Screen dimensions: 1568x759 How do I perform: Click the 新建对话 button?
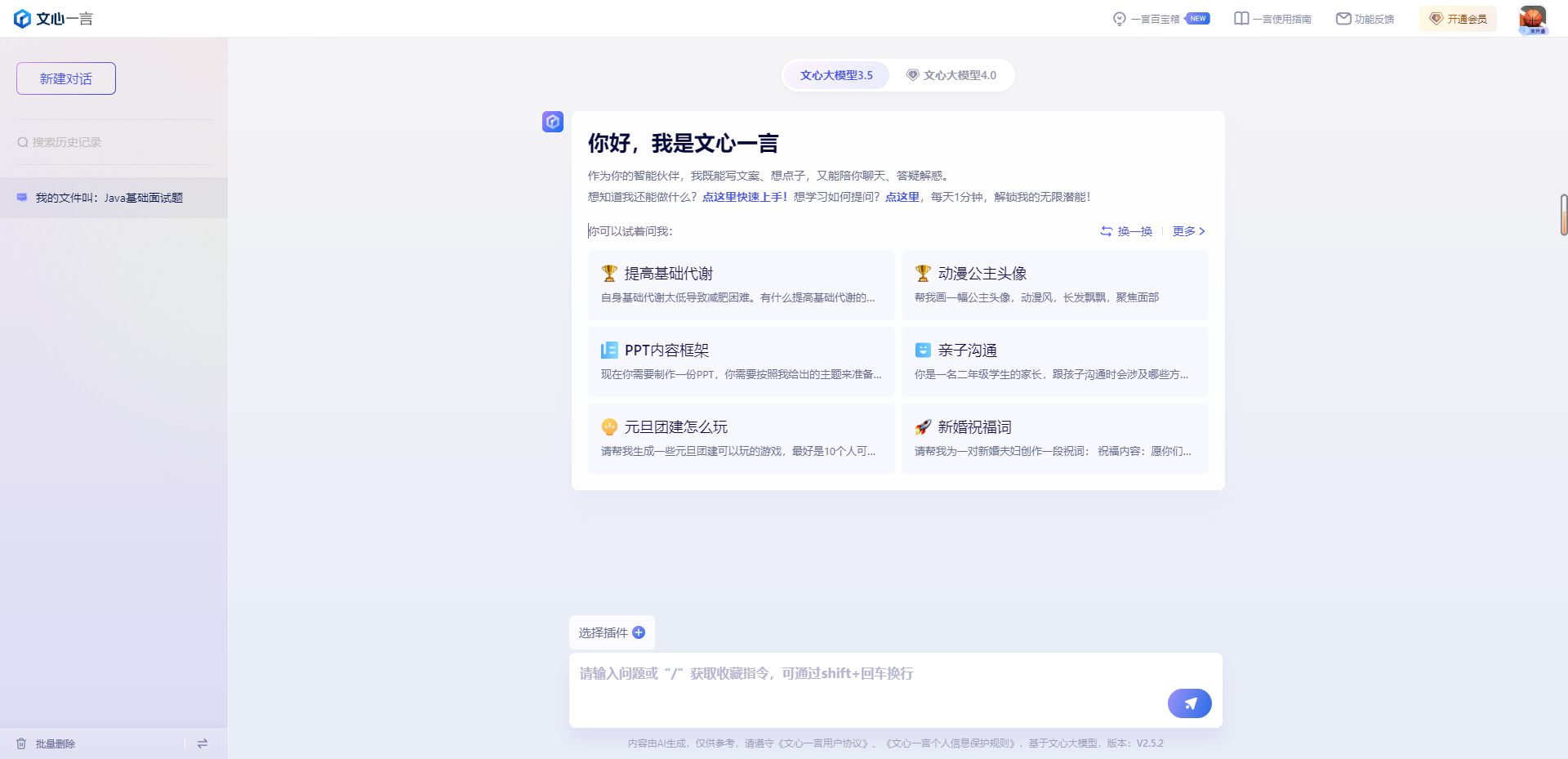[66, 78]
